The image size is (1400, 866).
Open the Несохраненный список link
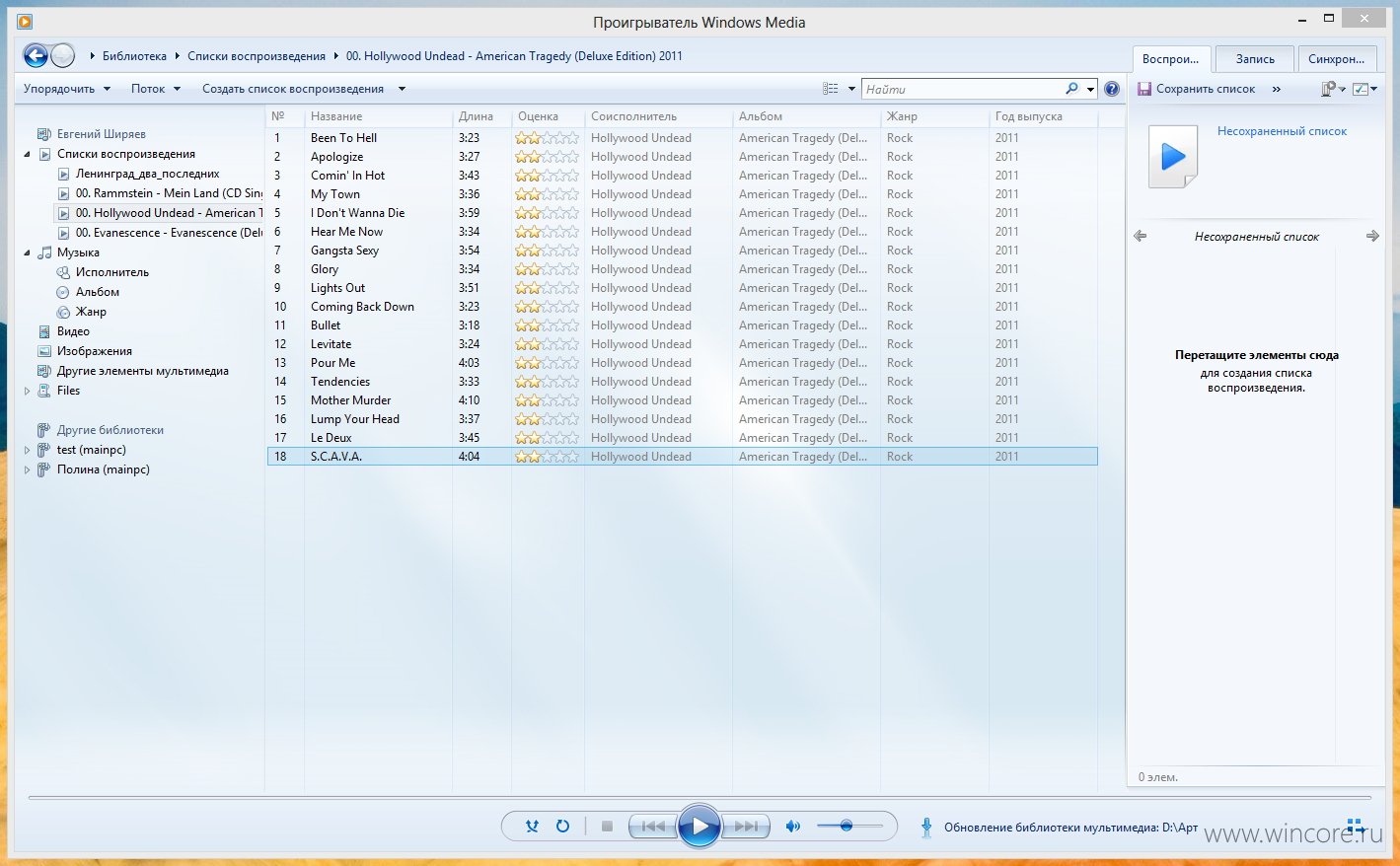(x=1282, y=131)
